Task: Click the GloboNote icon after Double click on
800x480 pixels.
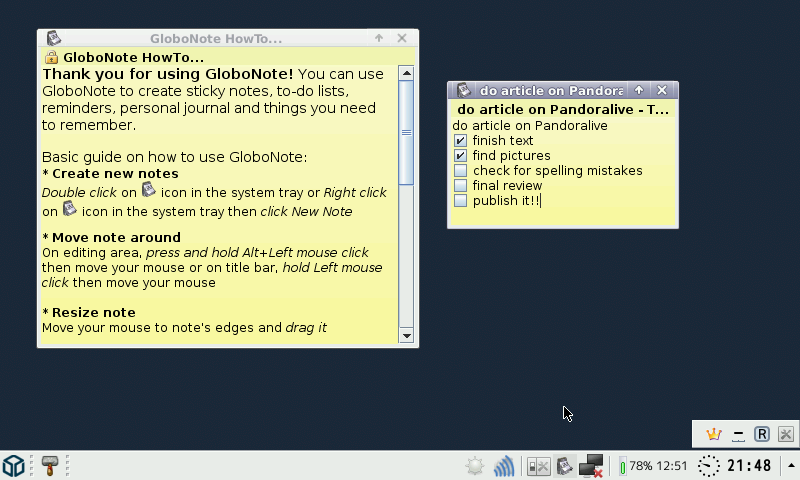Action: click(148, 190)
